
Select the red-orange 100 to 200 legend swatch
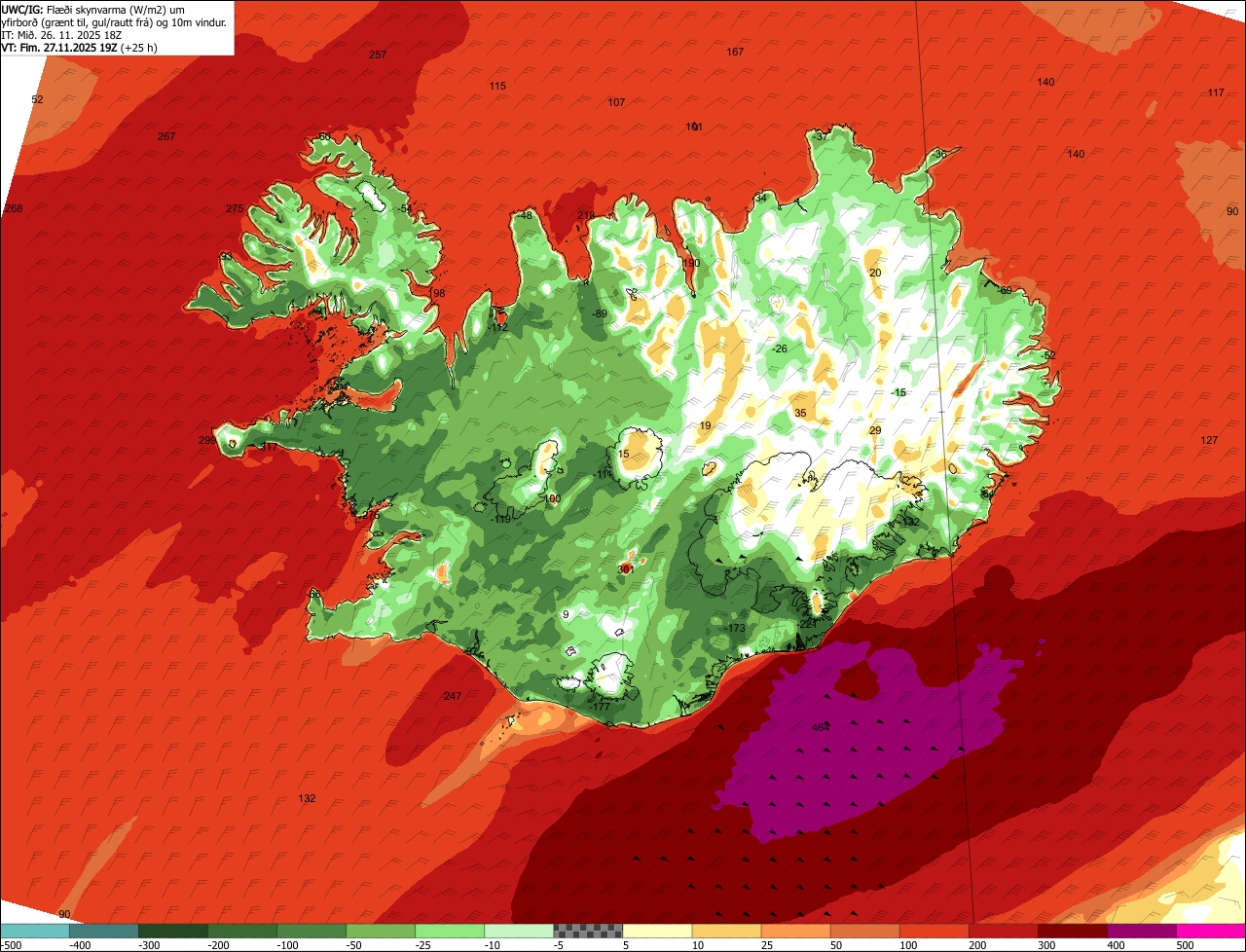click(934, 931)
